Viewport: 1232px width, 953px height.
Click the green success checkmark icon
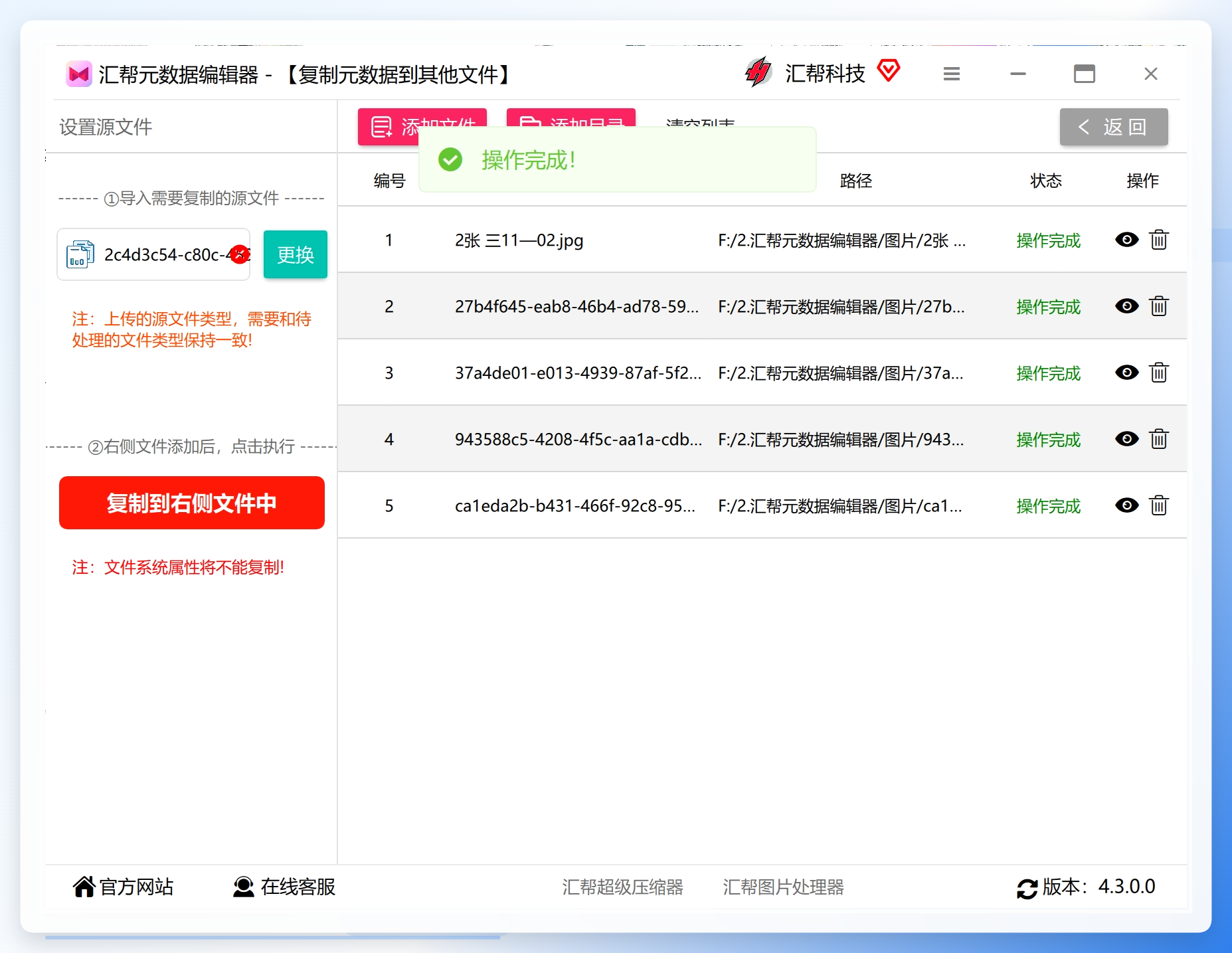pos(450,159)
